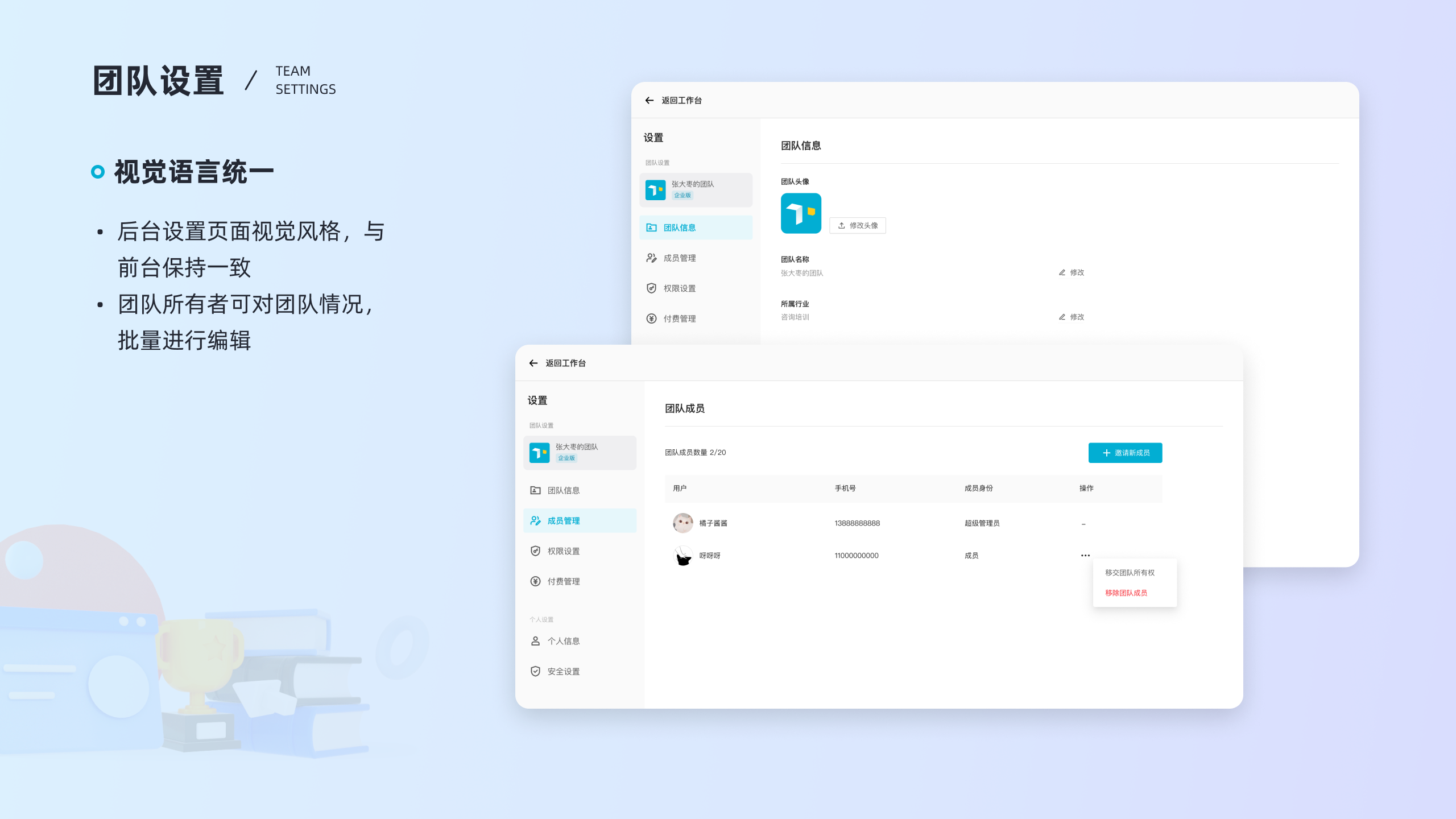Click plus icon on invite button
The width and height of the screenshot is (1456, 819).
1106,453
